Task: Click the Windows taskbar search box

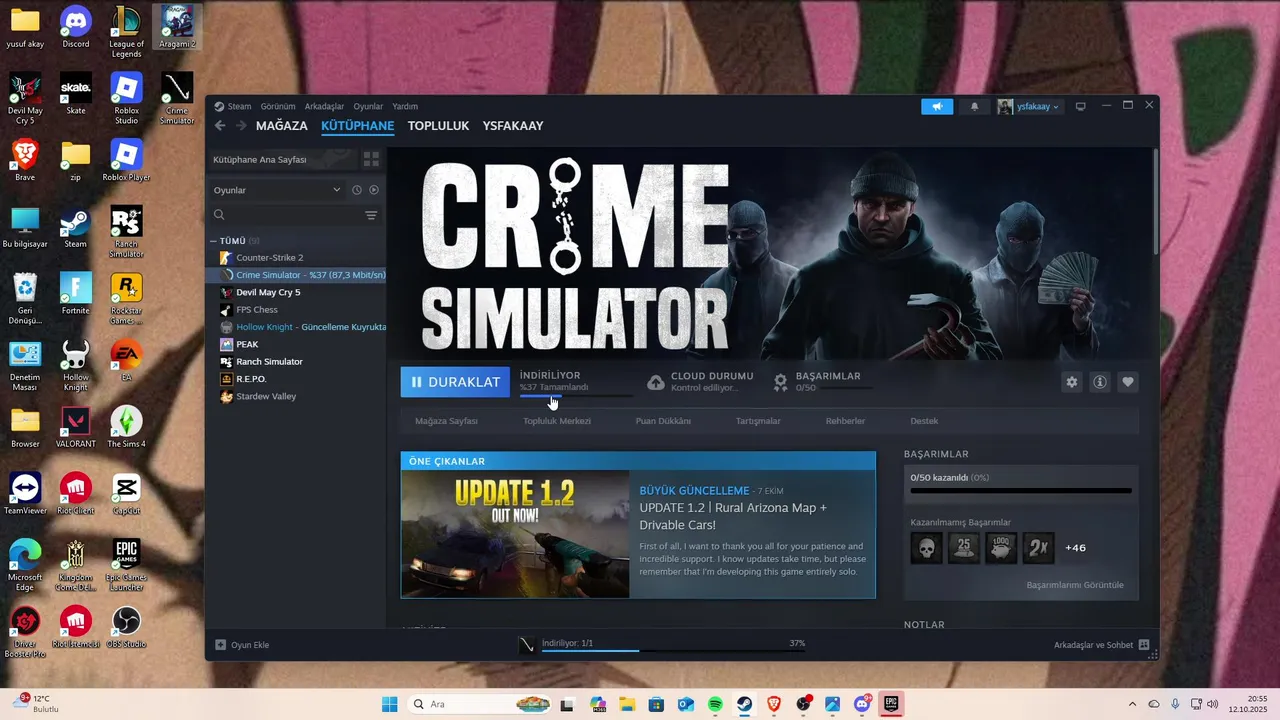Action: coord(482,704)
